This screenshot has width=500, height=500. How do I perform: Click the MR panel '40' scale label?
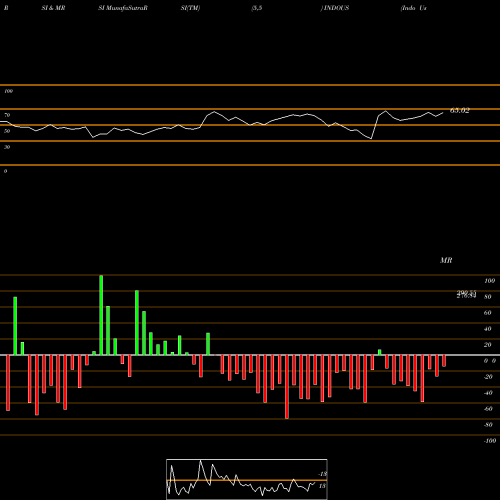(x=488, y=329)
